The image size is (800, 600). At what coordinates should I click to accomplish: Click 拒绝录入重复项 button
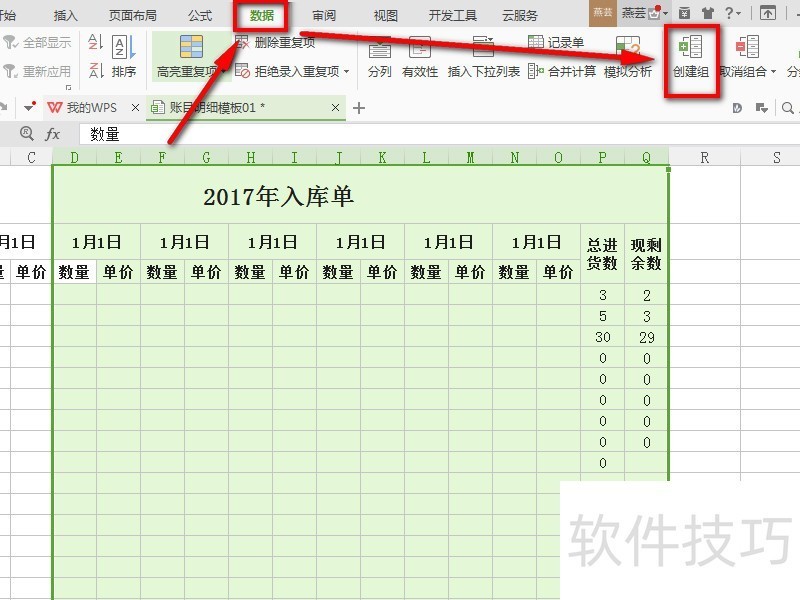[288, 71]
